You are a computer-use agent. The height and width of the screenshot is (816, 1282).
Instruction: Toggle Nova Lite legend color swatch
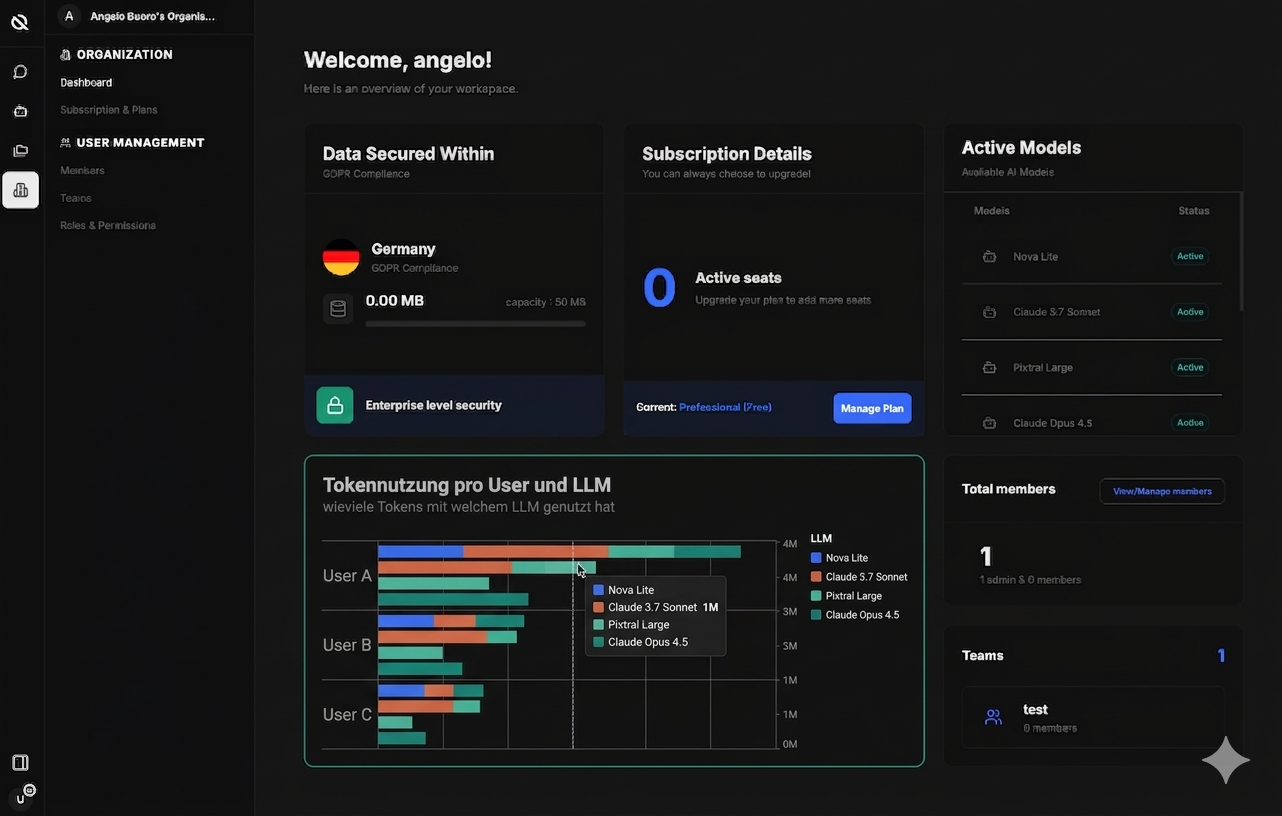point(816,558)
